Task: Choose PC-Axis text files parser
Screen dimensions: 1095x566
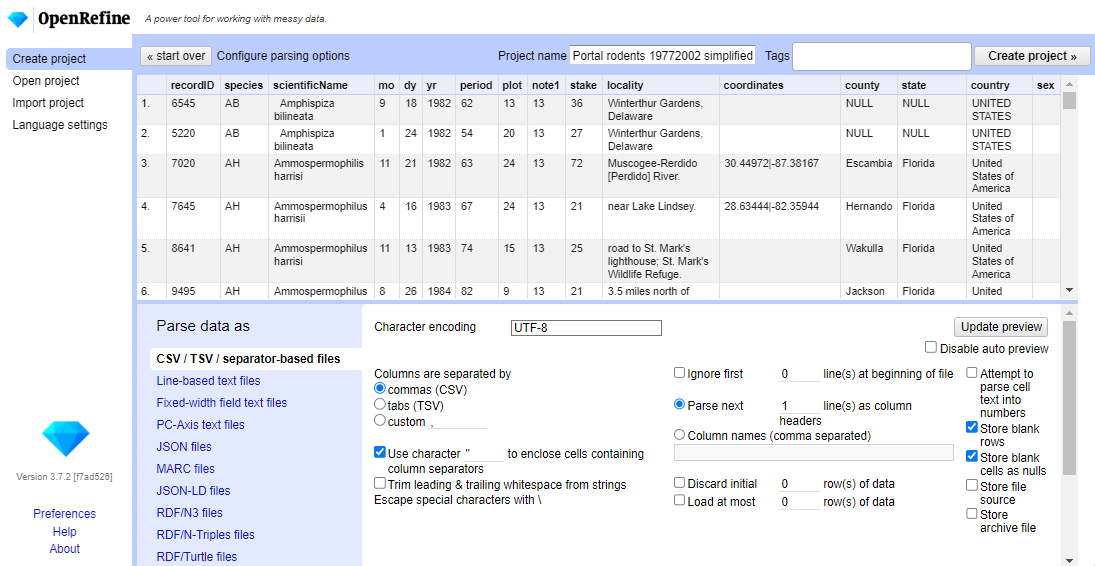Action: 200,424
